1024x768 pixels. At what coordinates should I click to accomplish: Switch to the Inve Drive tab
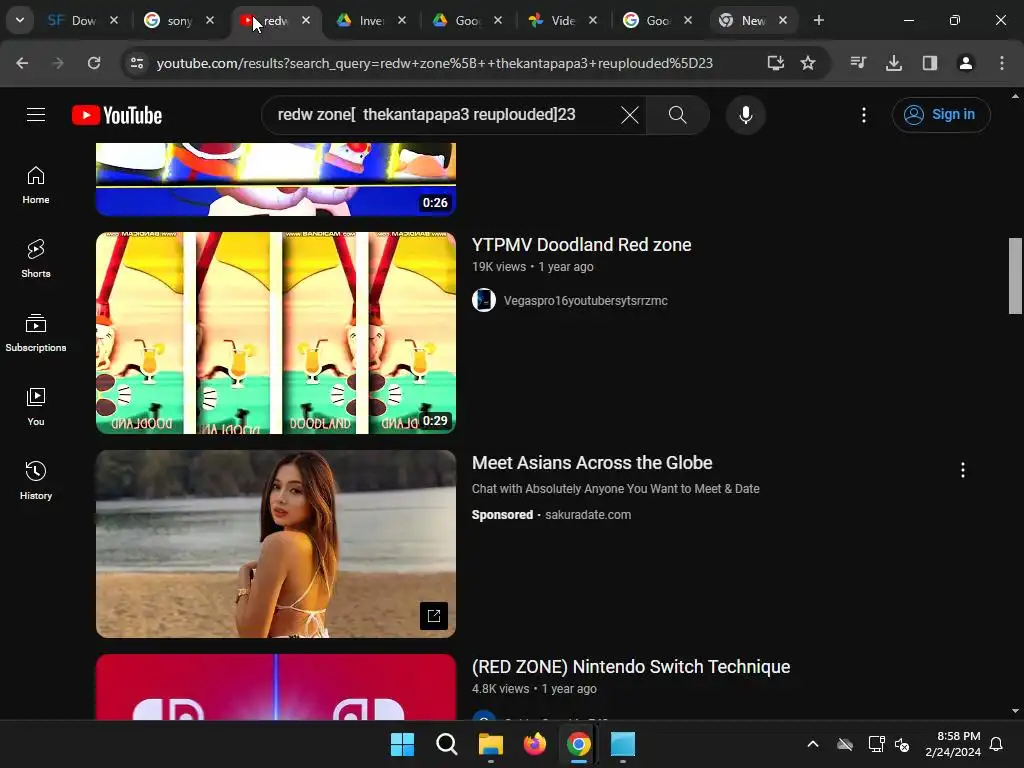[x=361, y=21]
